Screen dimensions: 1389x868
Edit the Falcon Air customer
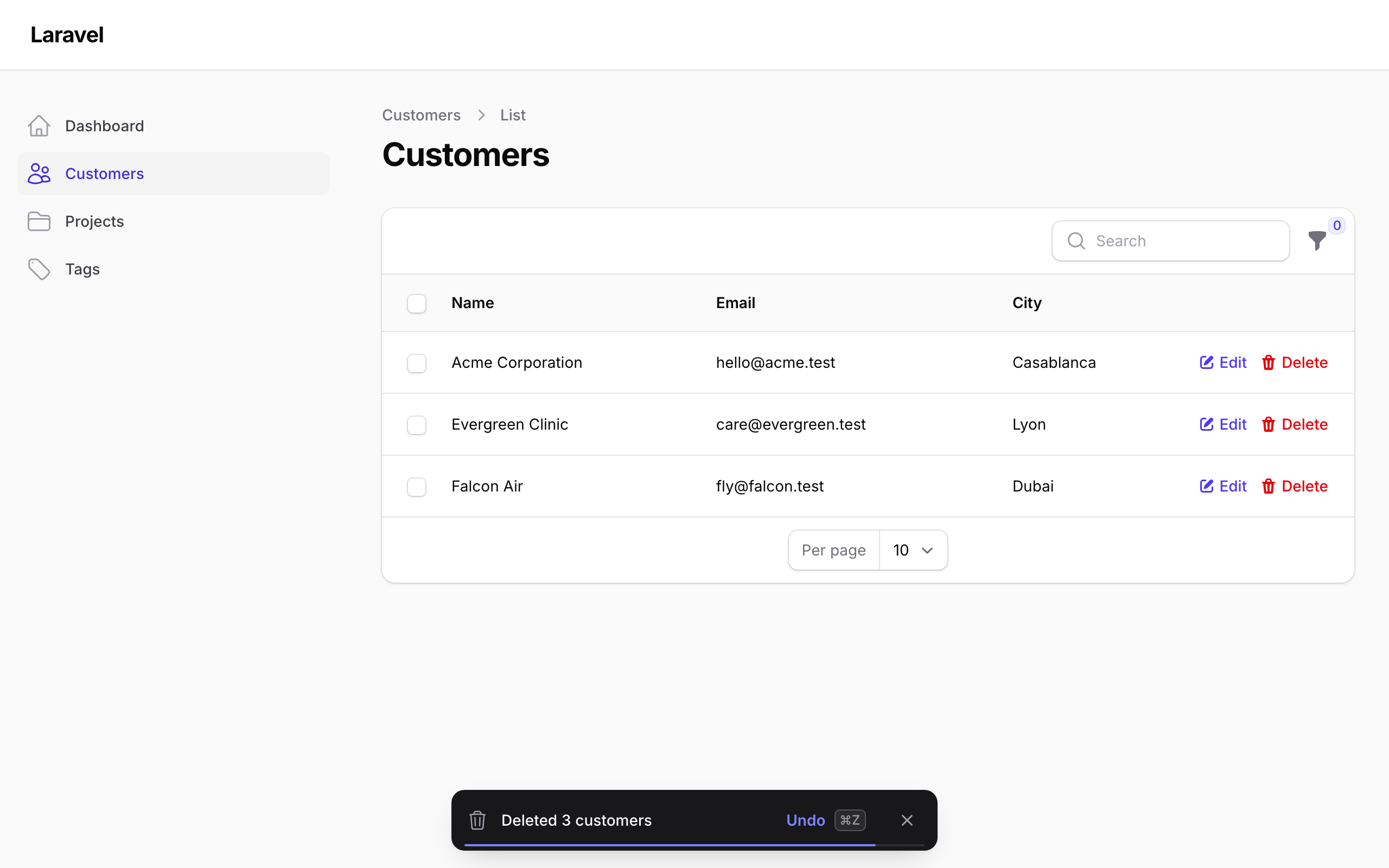(x=1223, y=486)
